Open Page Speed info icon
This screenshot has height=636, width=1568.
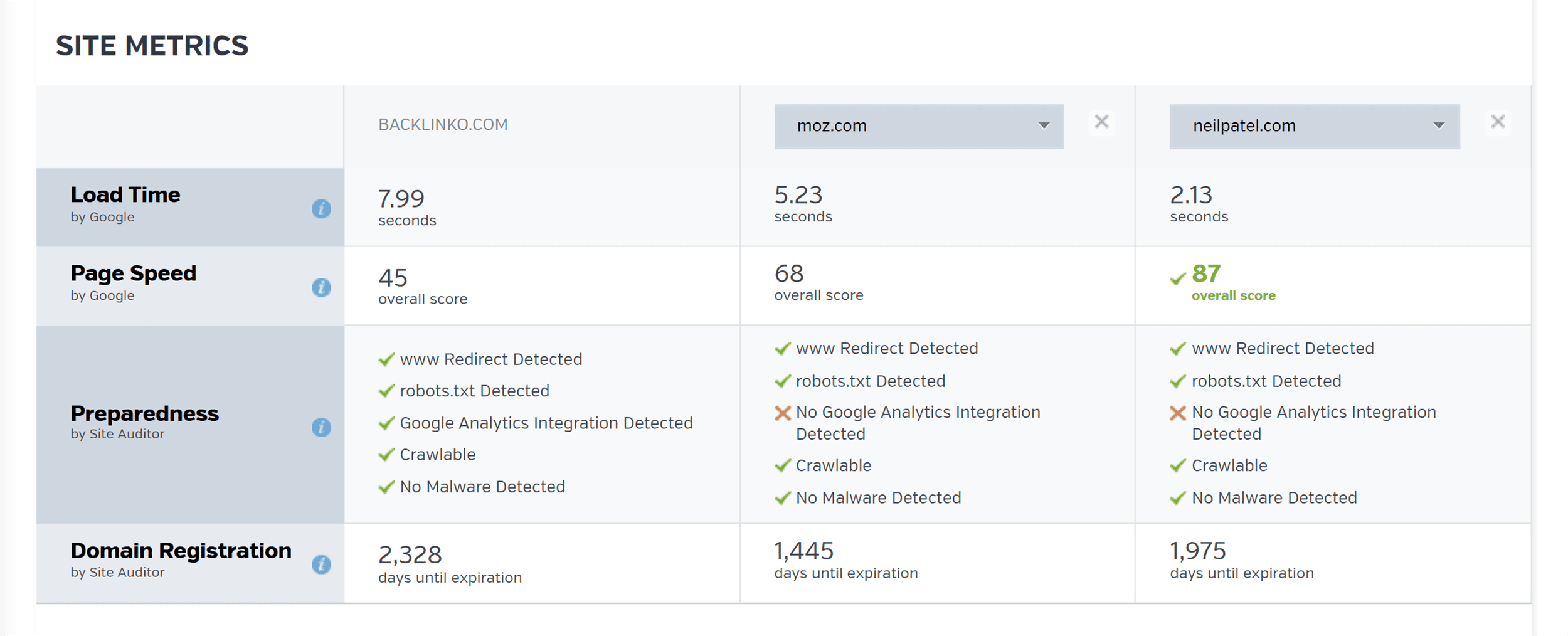coord(321,287)
